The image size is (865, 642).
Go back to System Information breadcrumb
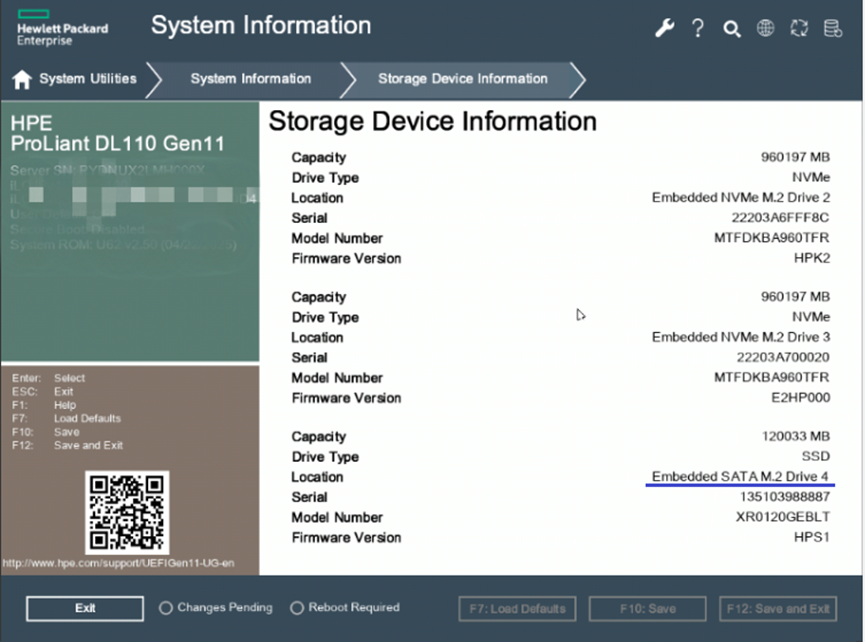point(251,79)
